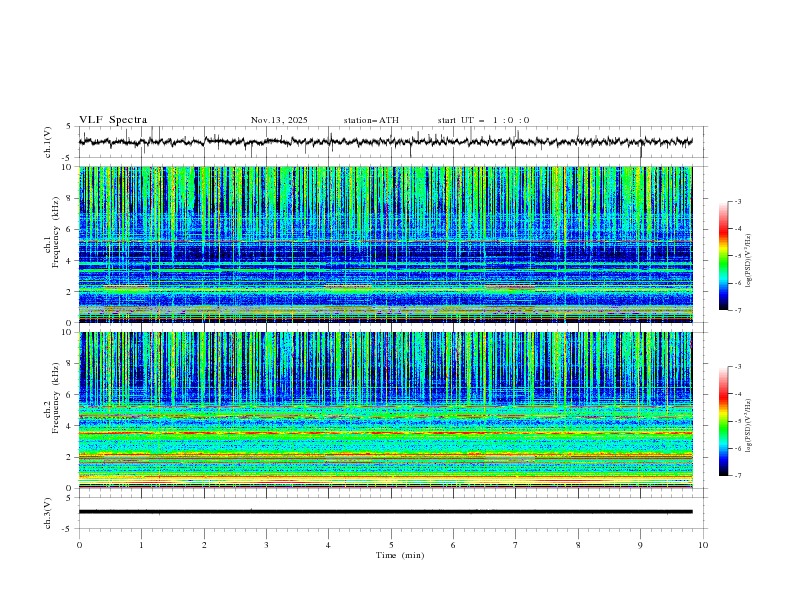Click the 9 minute tick on time axis
Screen dimensions: 792x612
point(641,545)
